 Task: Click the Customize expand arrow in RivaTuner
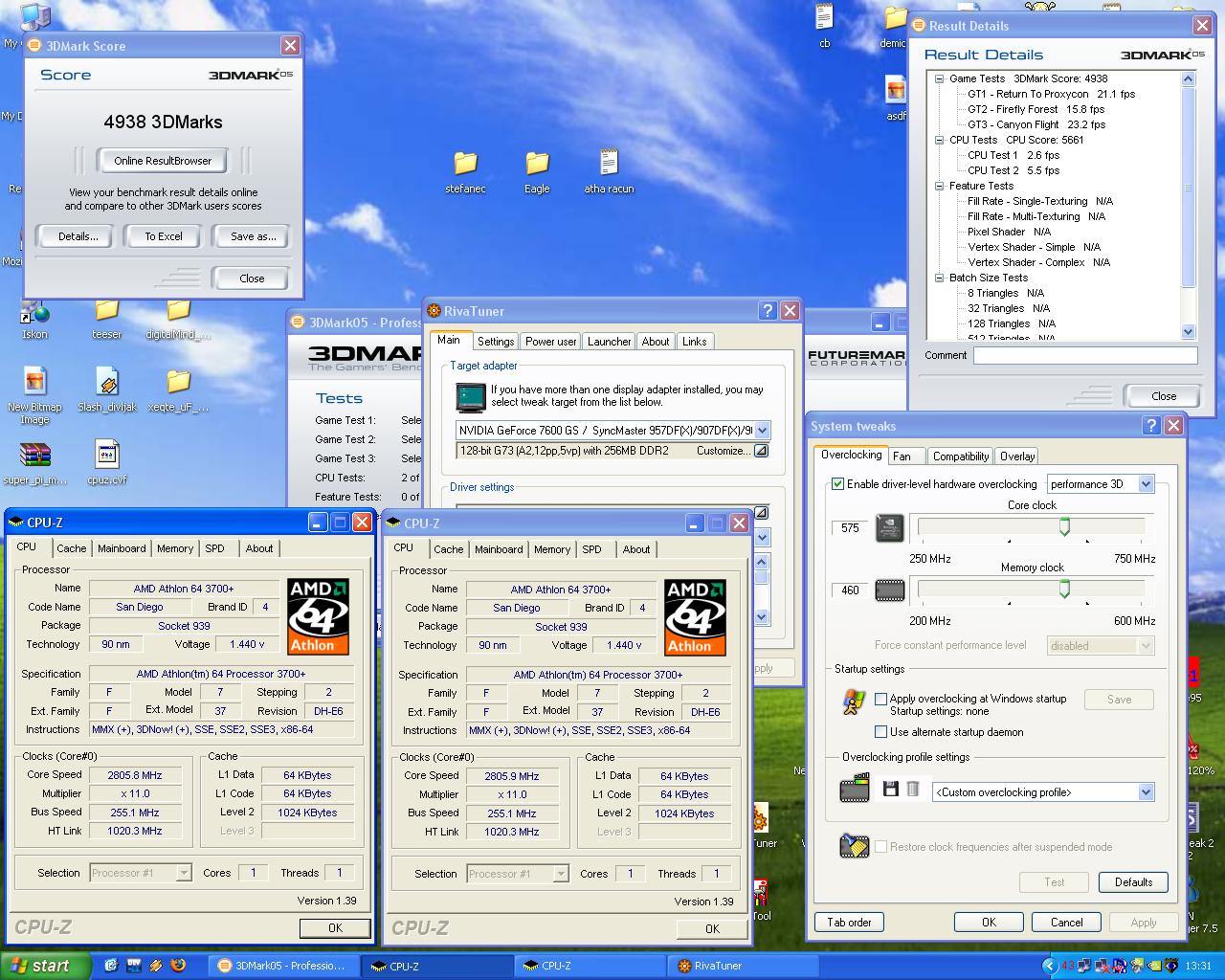[761, 451]
